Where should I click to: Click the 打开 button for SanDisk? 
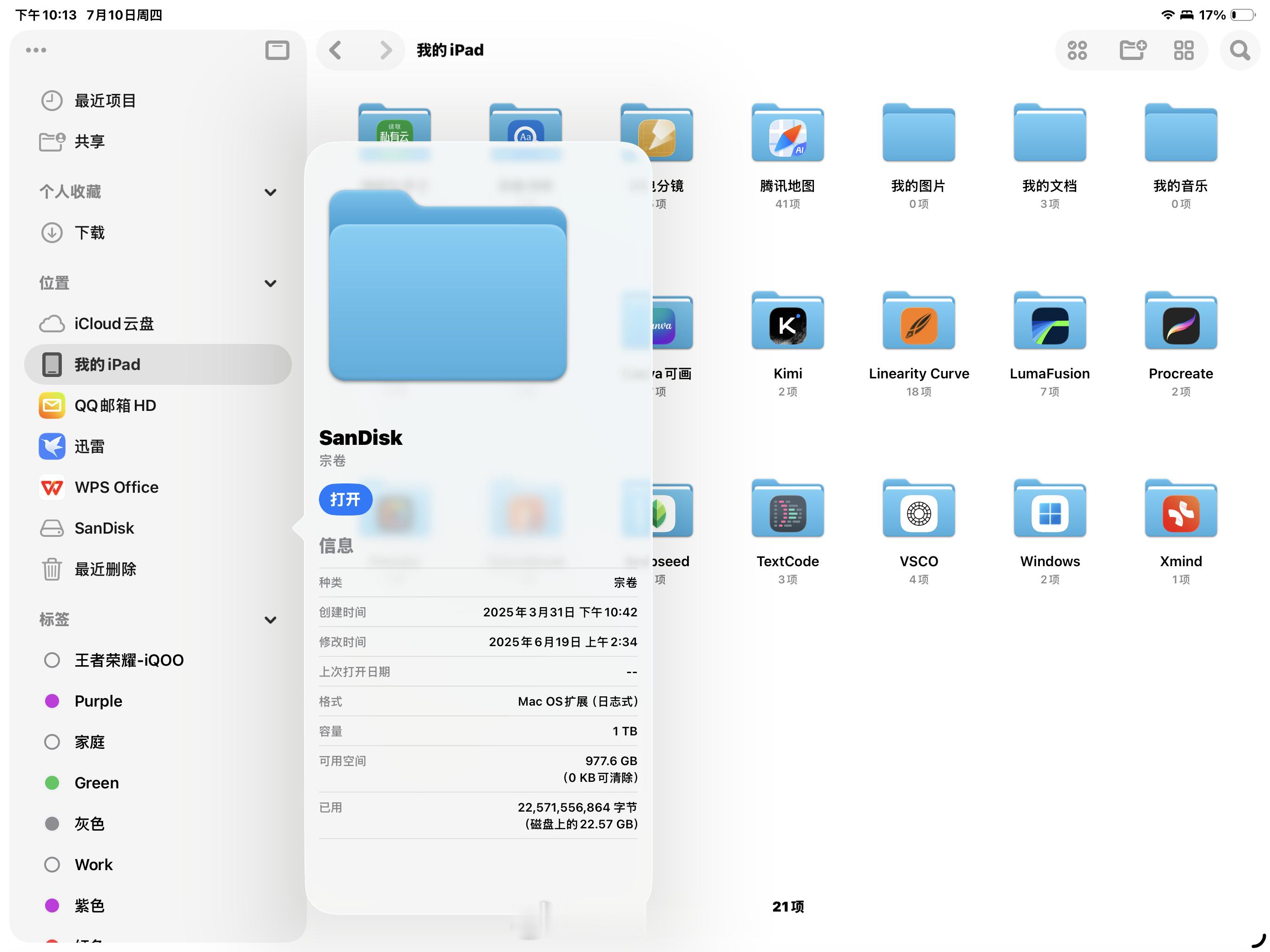345,499
